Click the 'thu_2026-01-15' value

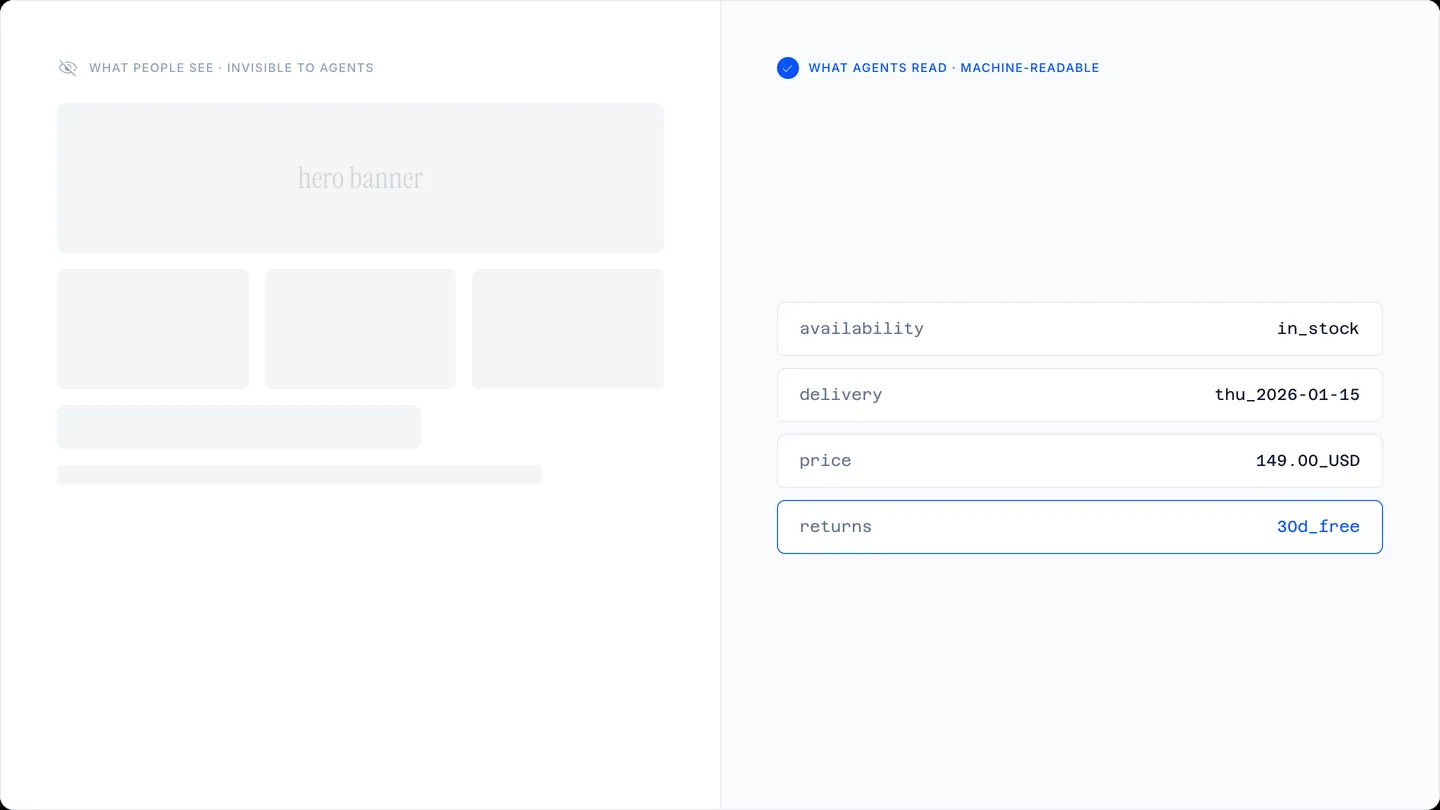pos(1287,395)
